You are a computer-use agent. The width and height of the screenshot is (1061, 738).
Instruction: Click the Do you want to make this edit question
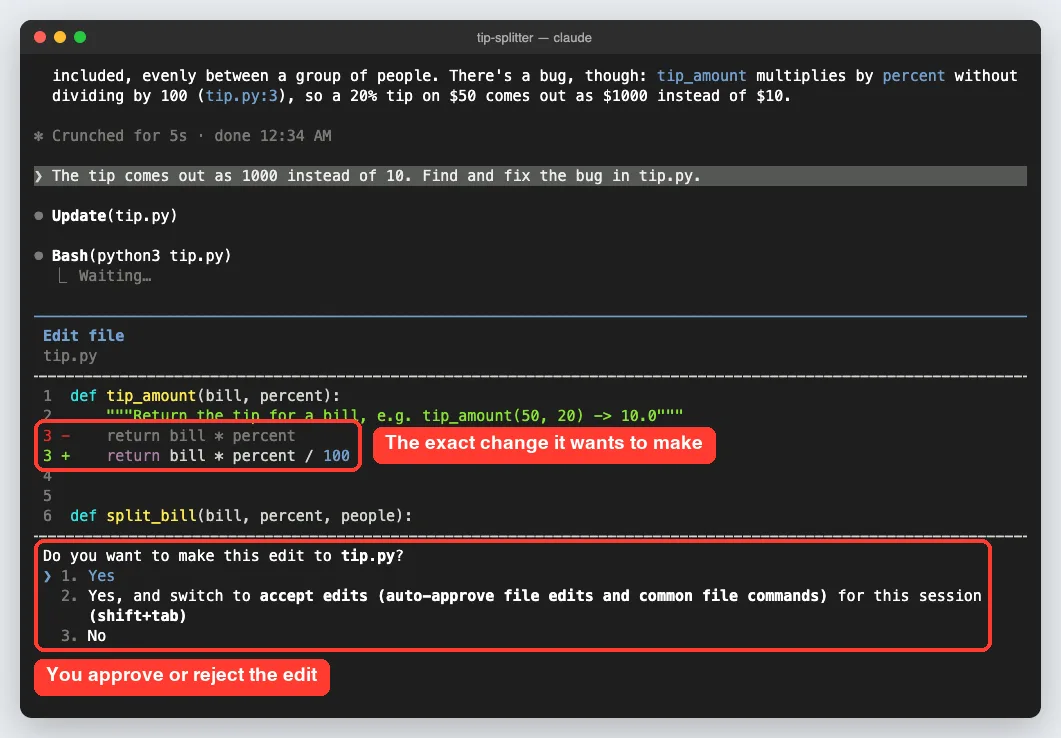[223, 556]
